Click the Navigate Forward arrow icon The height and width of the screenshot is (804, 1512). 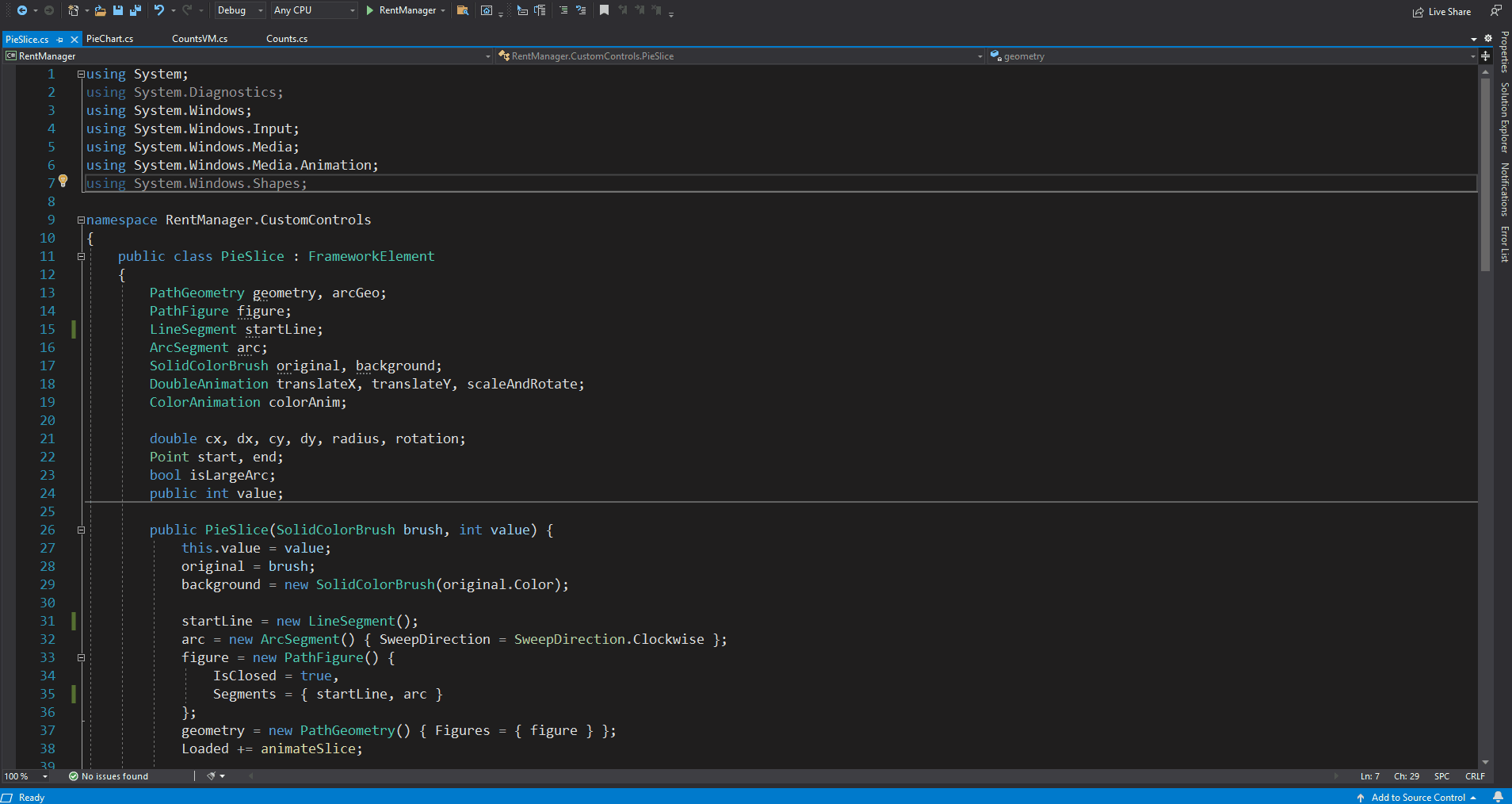click(x=48, y=10)
